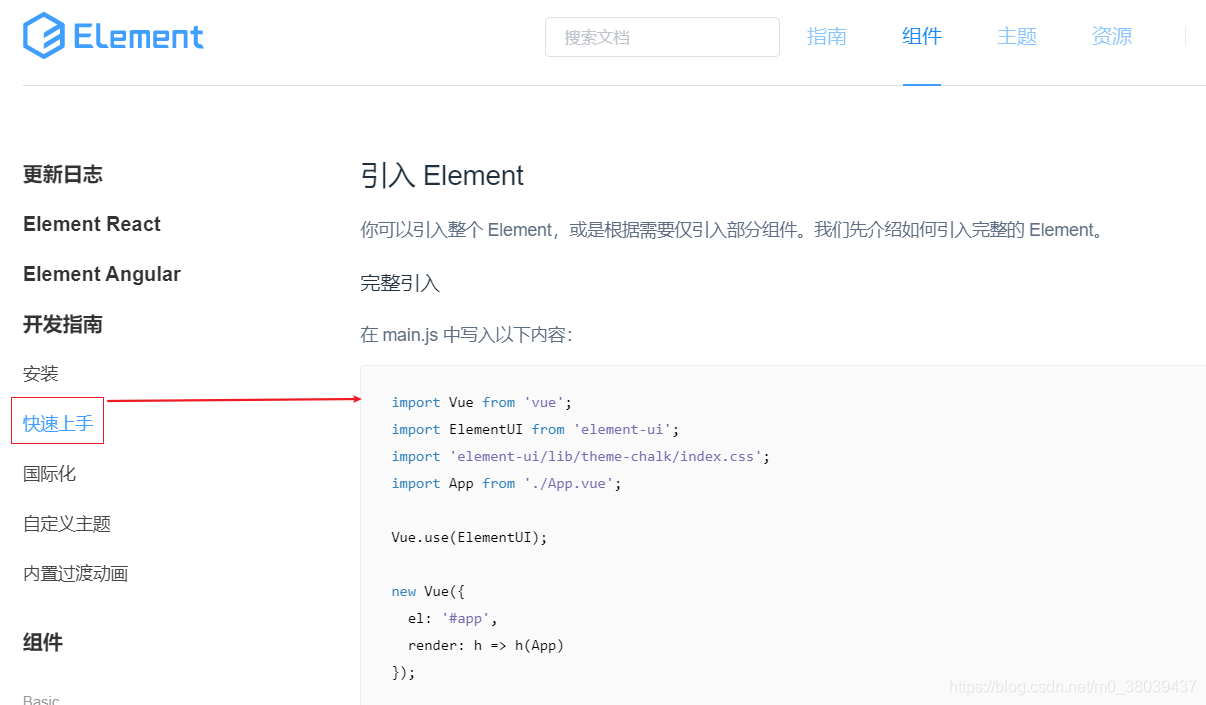Click the new Vue({ code line

pyautogui.click(x=428, y=591)
